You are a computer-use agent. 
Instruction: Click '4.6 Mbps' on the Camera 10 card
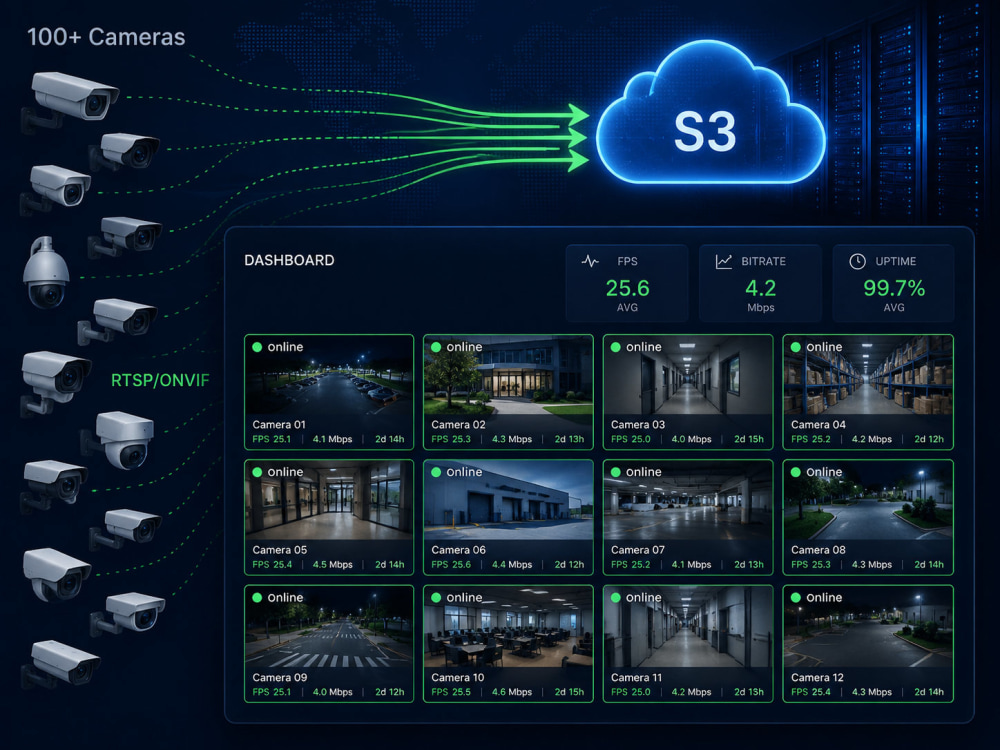511,692
